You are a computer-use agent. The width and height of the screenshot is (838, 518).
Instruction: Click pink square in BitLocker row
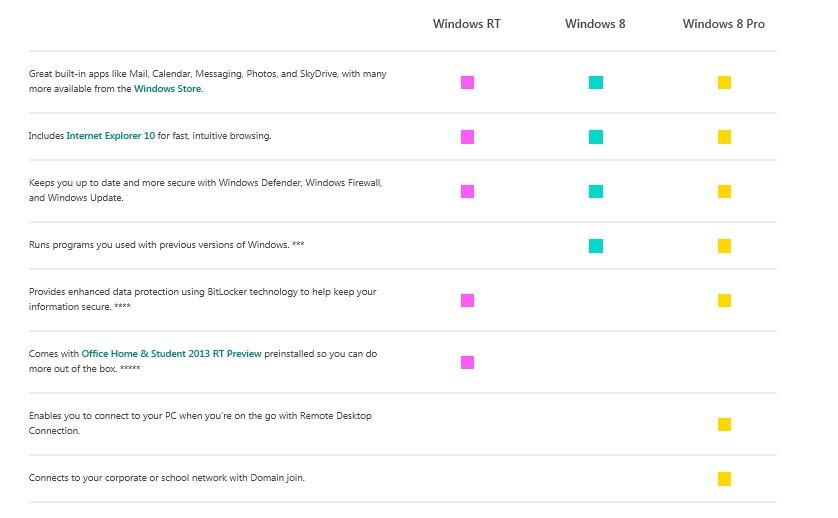coord(467,300)
